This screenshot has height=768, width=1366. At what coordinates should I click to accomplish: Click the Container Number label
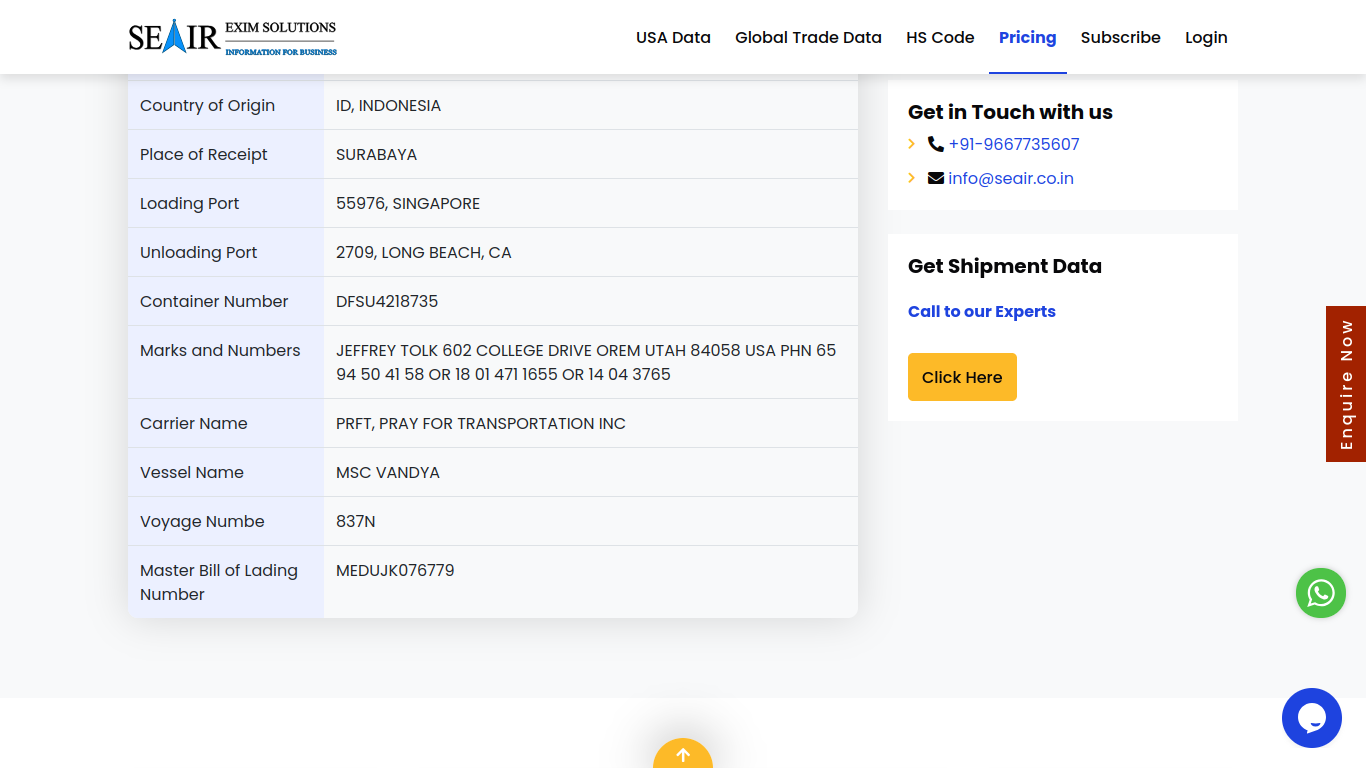pos(214,301)
